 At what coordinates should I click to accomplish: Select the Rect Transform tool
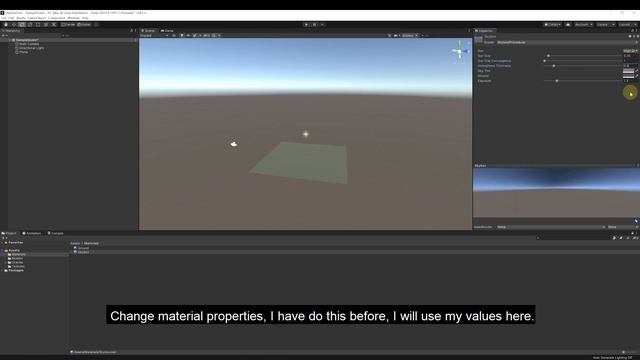point(38,24)
